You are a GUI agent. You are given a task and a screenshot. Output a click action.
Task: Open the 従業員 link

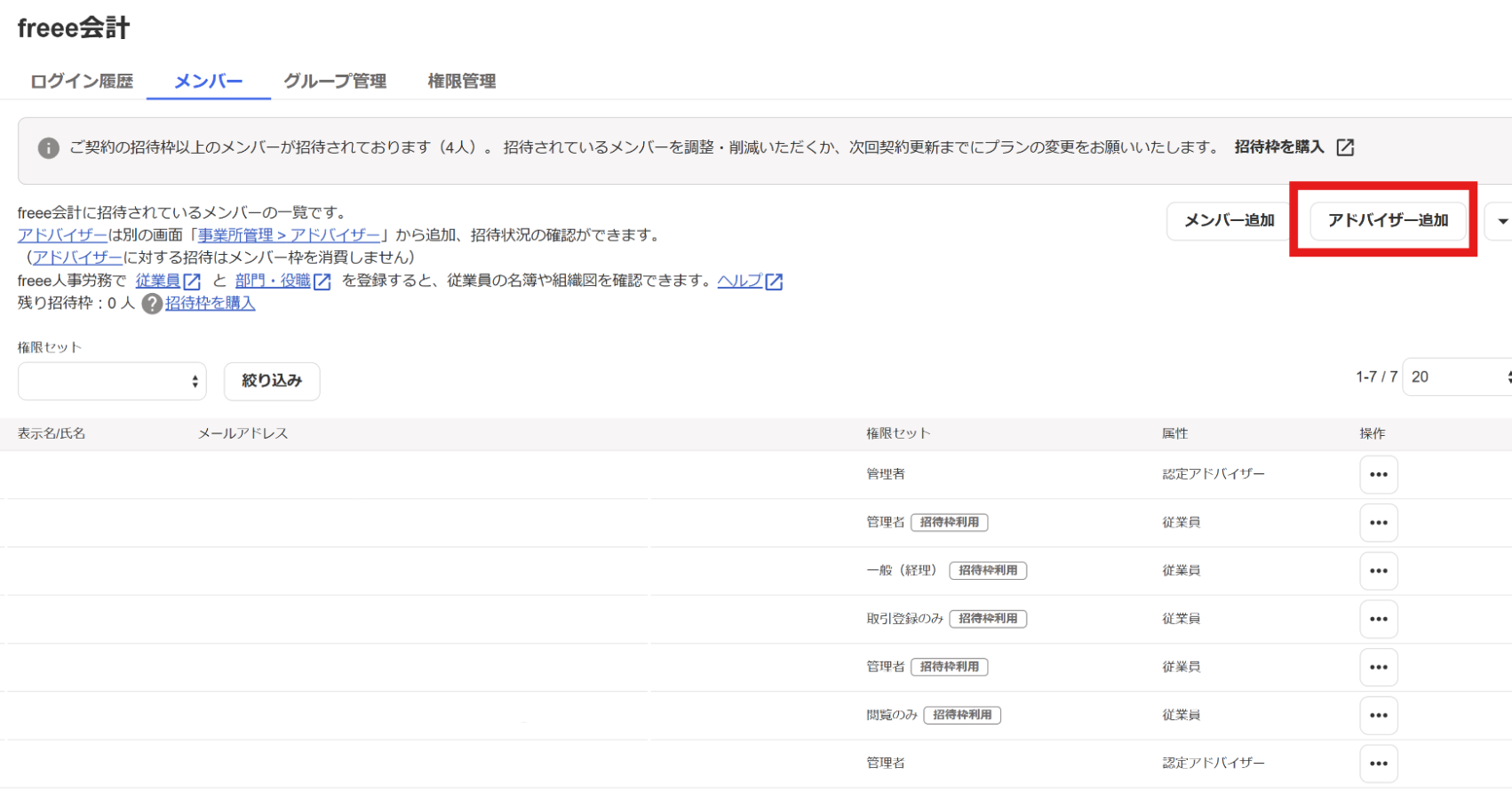pyautogui.click(x=158, y=281)
